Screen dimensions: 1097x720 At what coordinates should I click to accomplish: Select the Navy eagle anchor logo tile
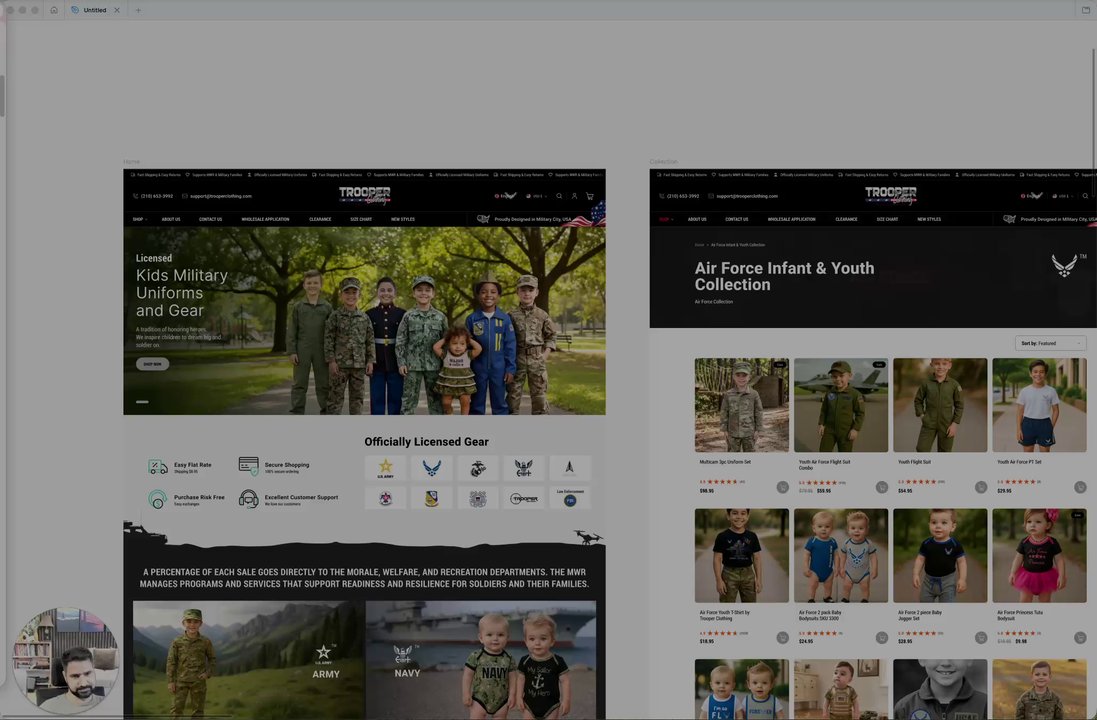pos(524,468)
